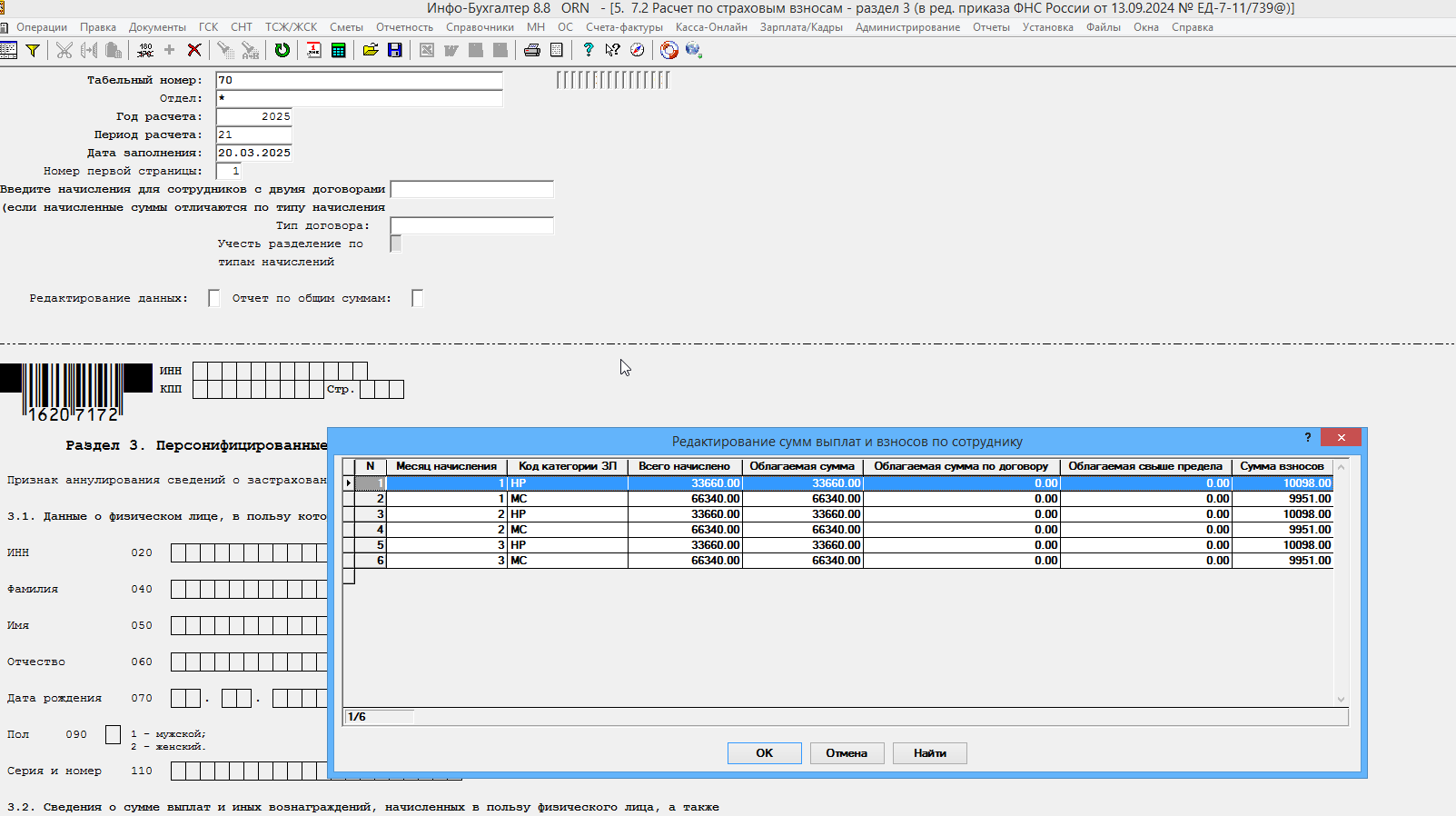Open the 'Зарплата/Кадры' menu

tap(801, 27)
